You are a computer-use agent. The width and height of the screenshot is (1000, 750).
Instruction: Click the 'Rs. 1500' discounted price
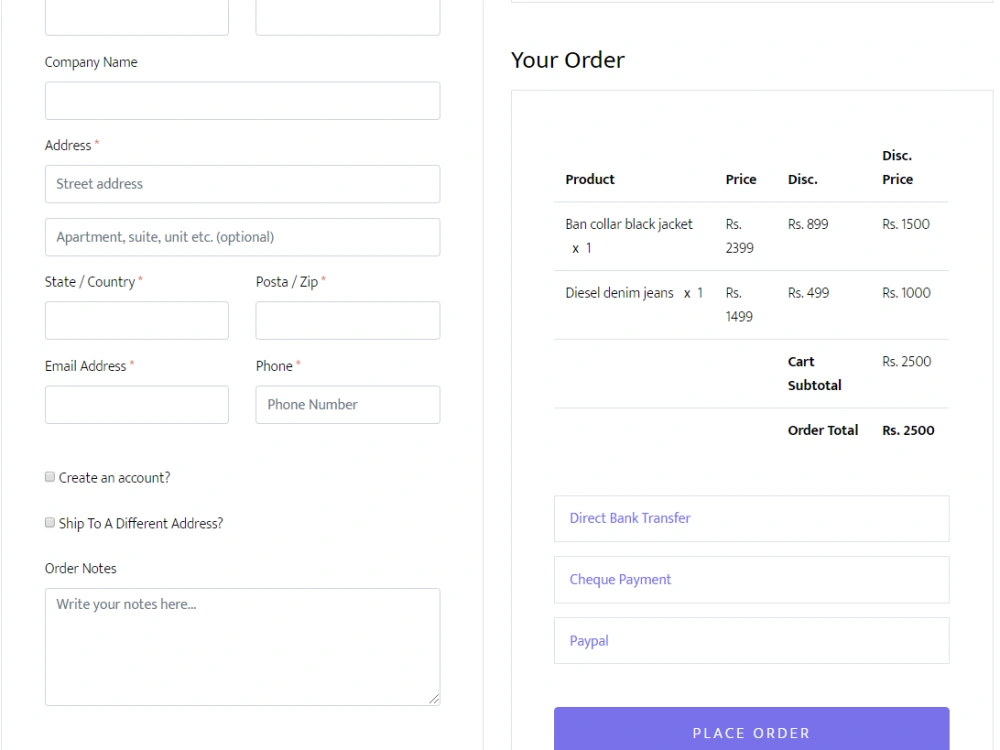click(906, 224)
